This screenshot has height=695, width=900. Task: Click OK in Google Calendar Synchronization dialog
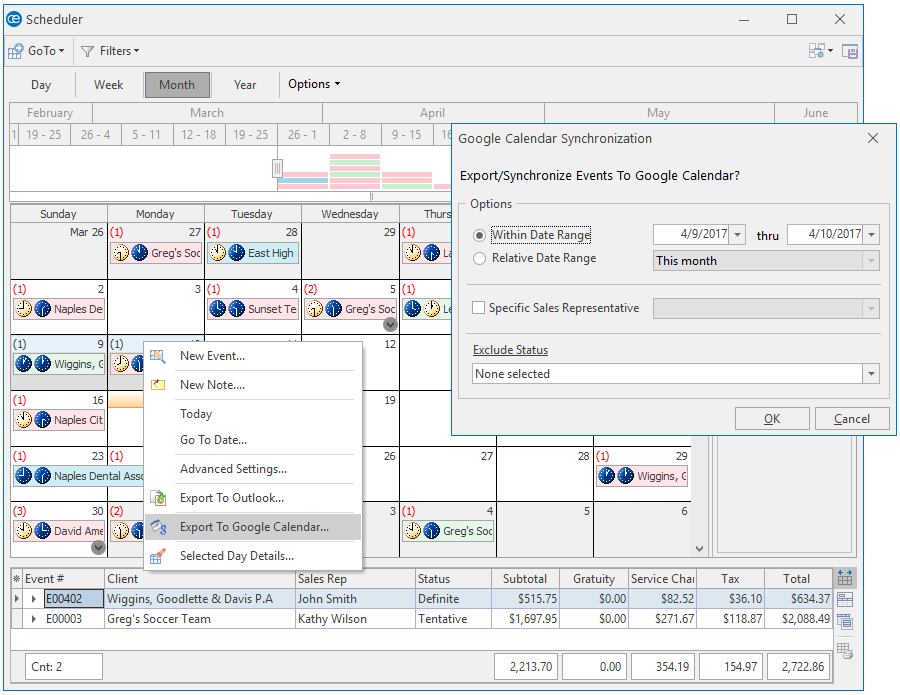point(772,419)
